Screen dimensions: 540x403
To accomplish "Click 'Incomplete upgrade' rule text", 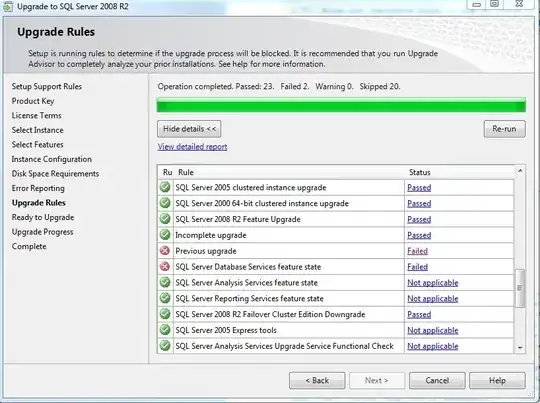I will 211,235.
